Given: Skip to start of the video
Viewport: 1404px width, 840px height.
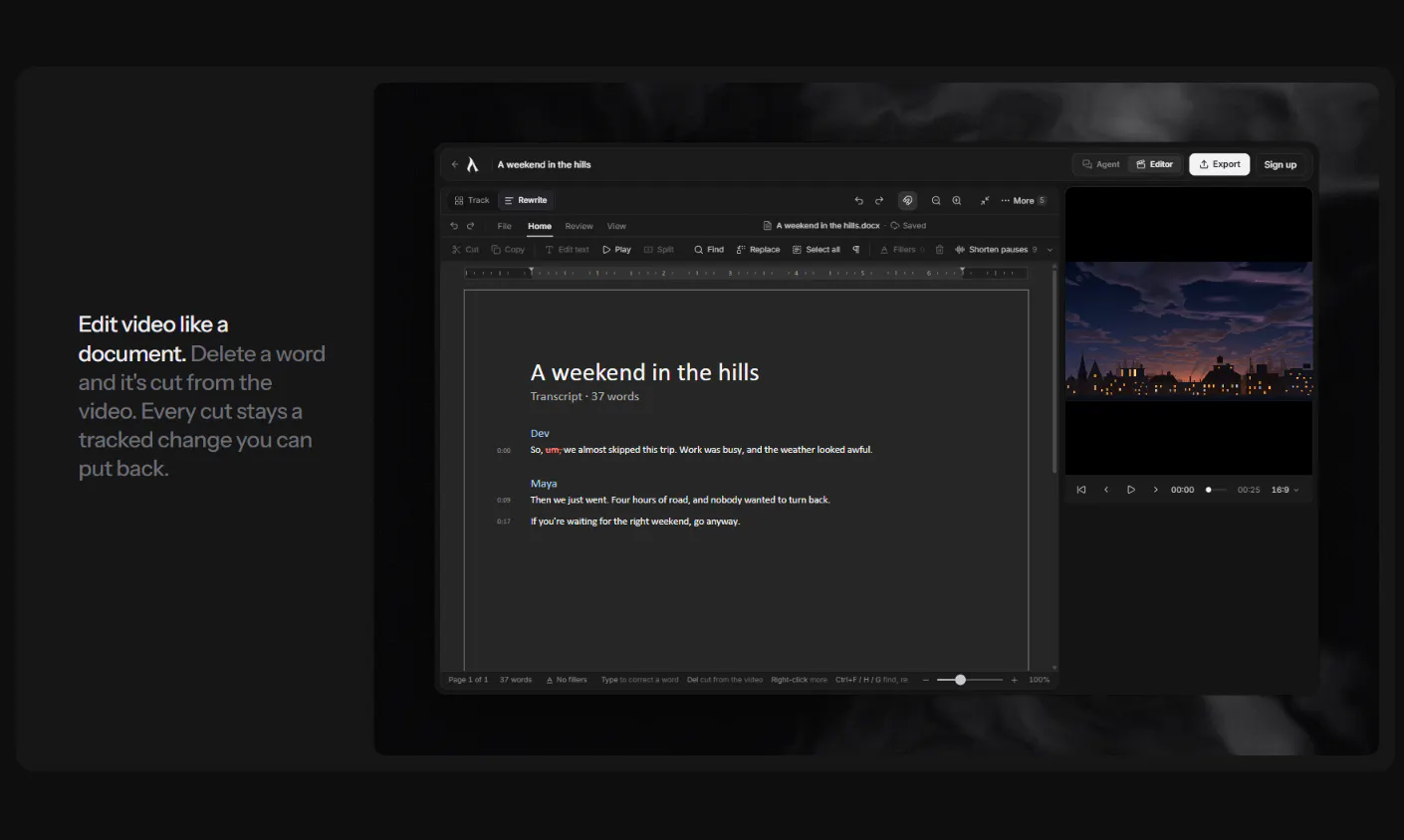Looking at the screenshot, I should pos(1081,490).
